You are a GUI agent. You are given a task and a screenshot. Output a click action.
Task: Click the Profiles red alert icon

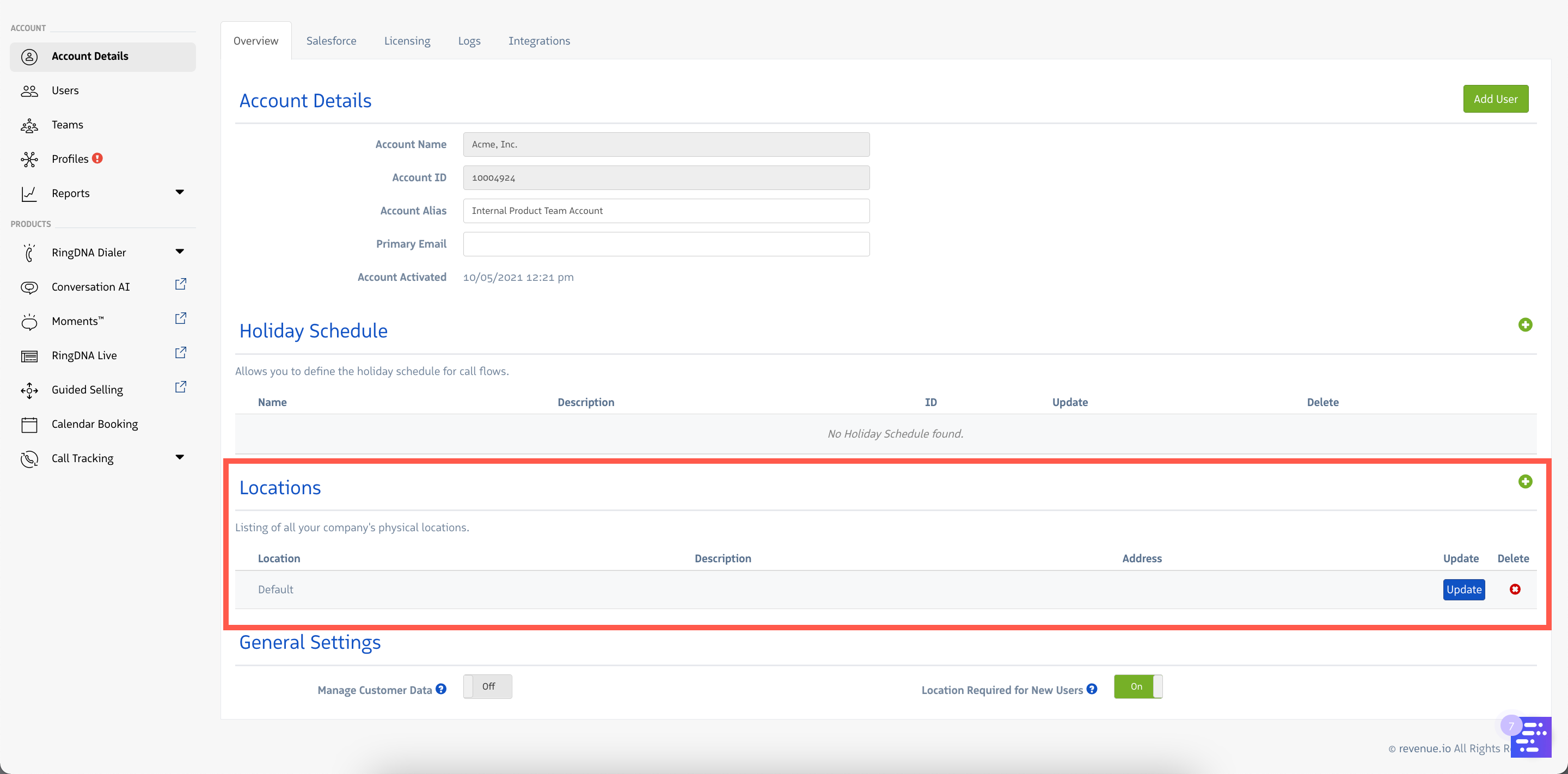point(97,158)
